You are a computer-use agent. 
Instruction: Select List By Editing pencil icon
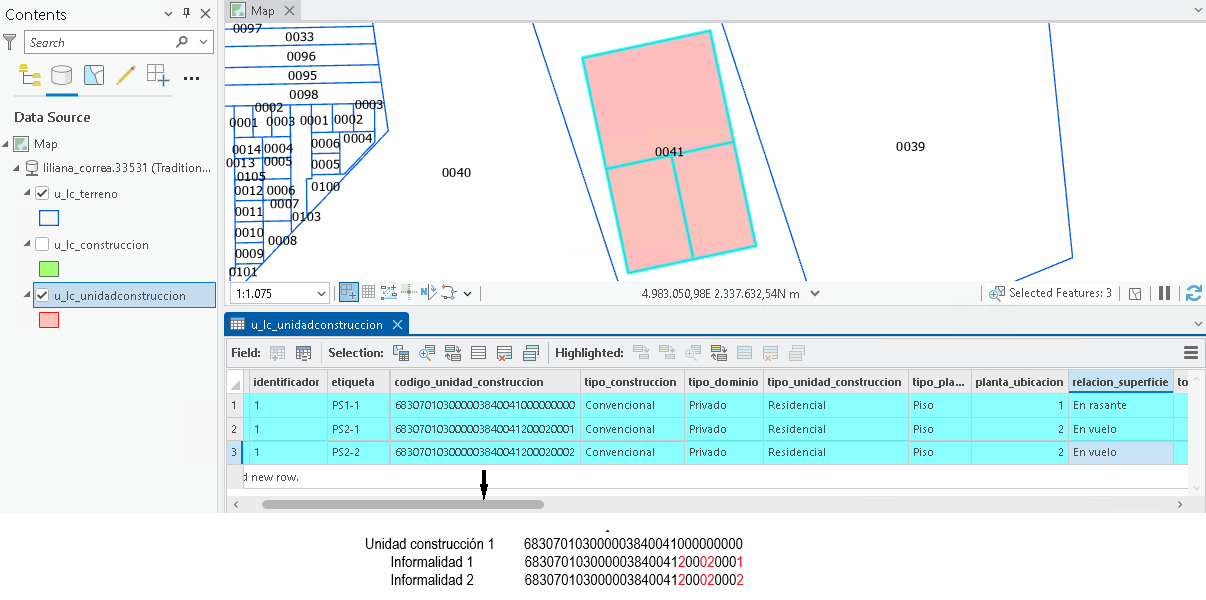click(126, 75)
